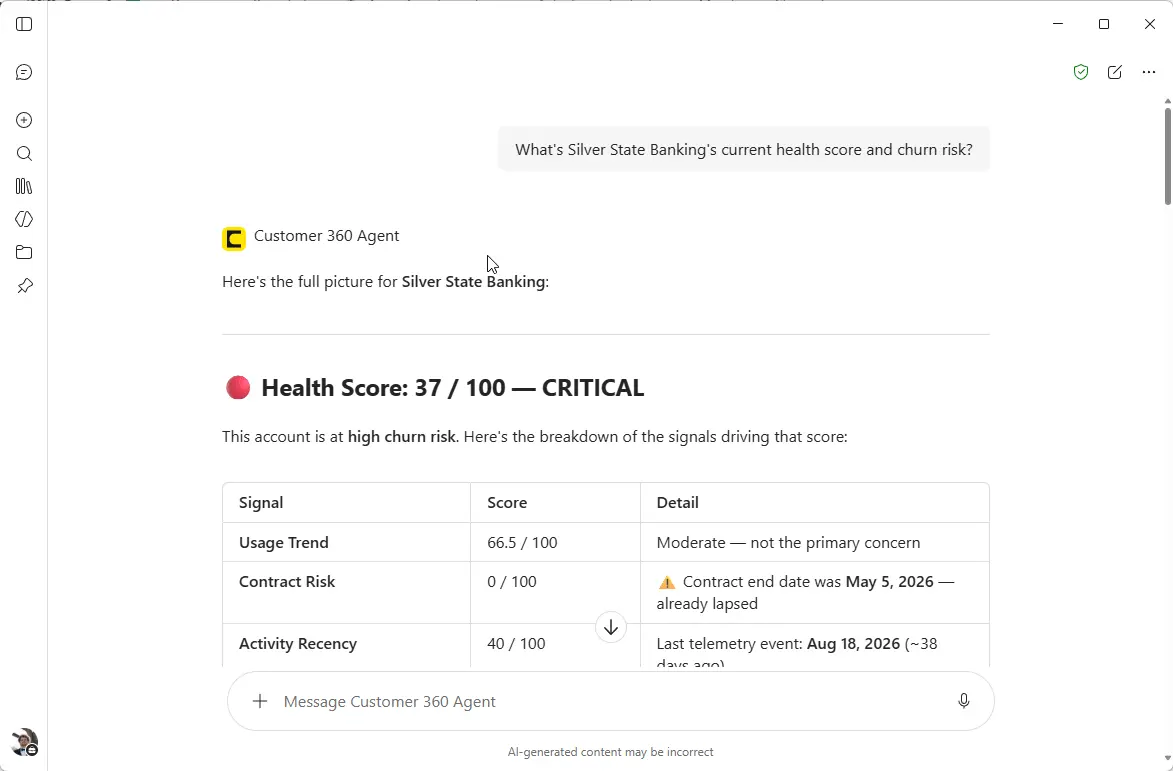The image size is (1173, 771).
Task: Open the folder icon in sidebar
Action: (24, 253)
